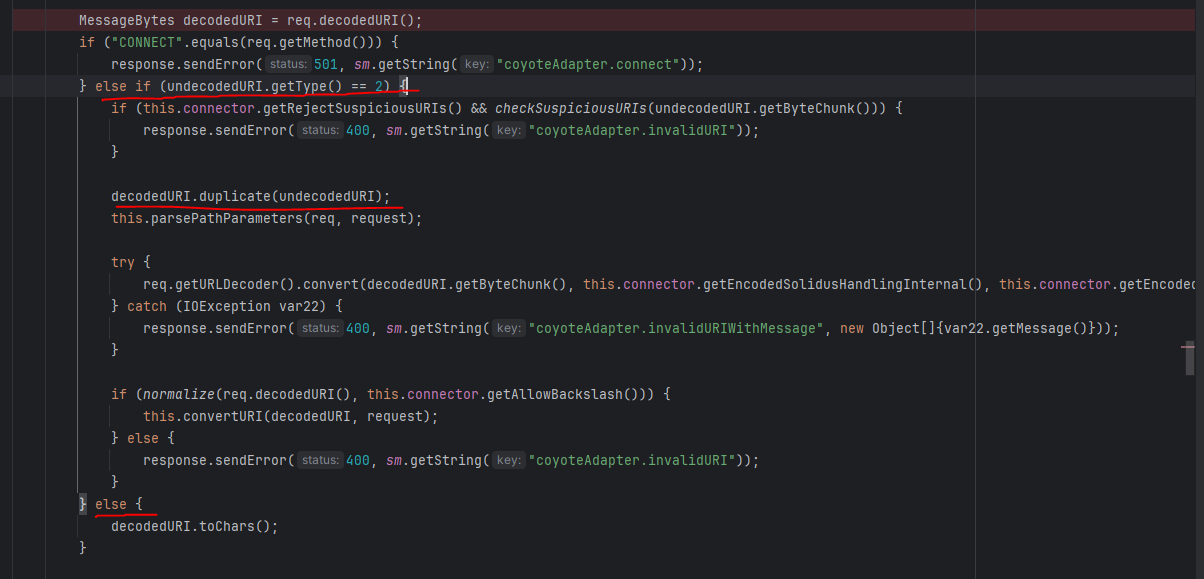Click the MessageBytes type name
Viewport: 1204px width, 579px height.
click(127, 20)
